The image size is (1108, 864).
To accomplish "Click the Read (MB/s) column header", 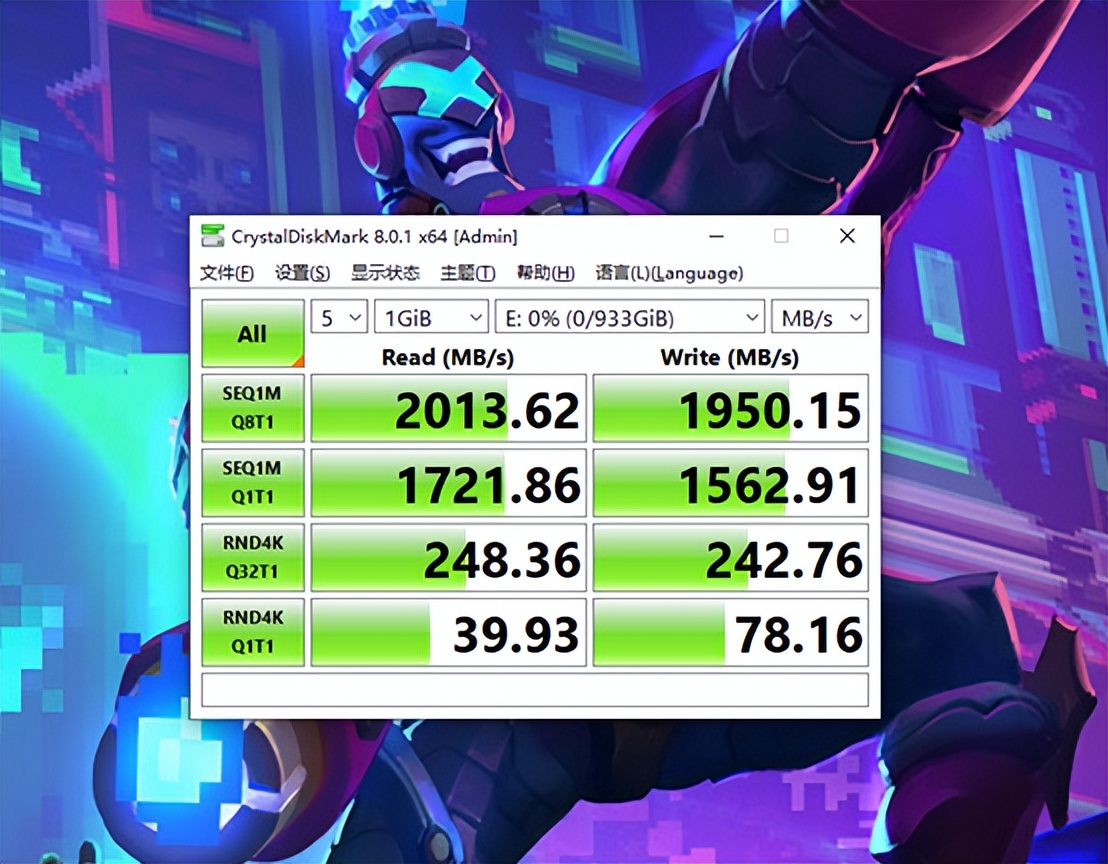I will pyautogui.click(x=448, y=357).
